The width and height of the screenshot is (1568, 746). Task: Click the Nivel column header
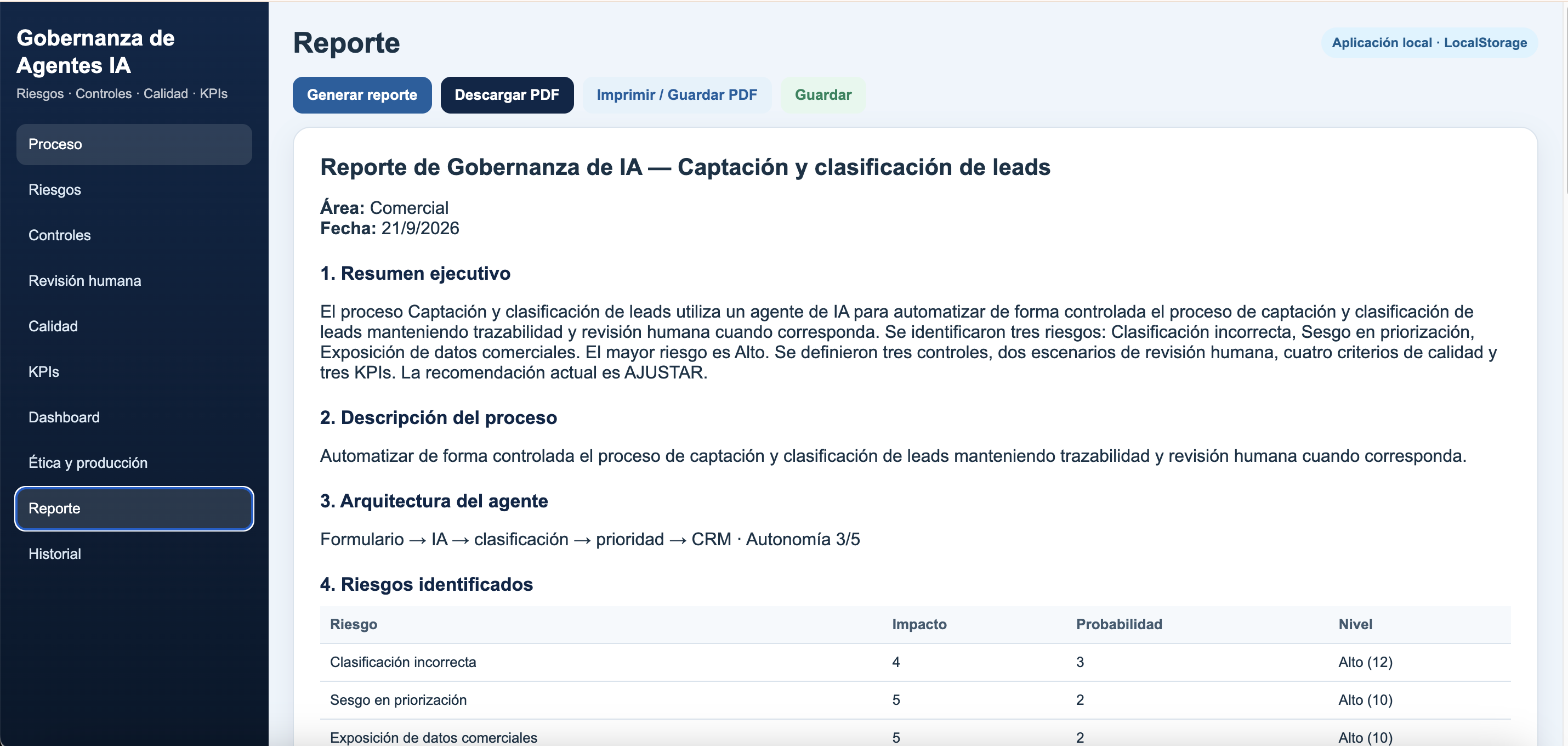(x=1355, y=624)
